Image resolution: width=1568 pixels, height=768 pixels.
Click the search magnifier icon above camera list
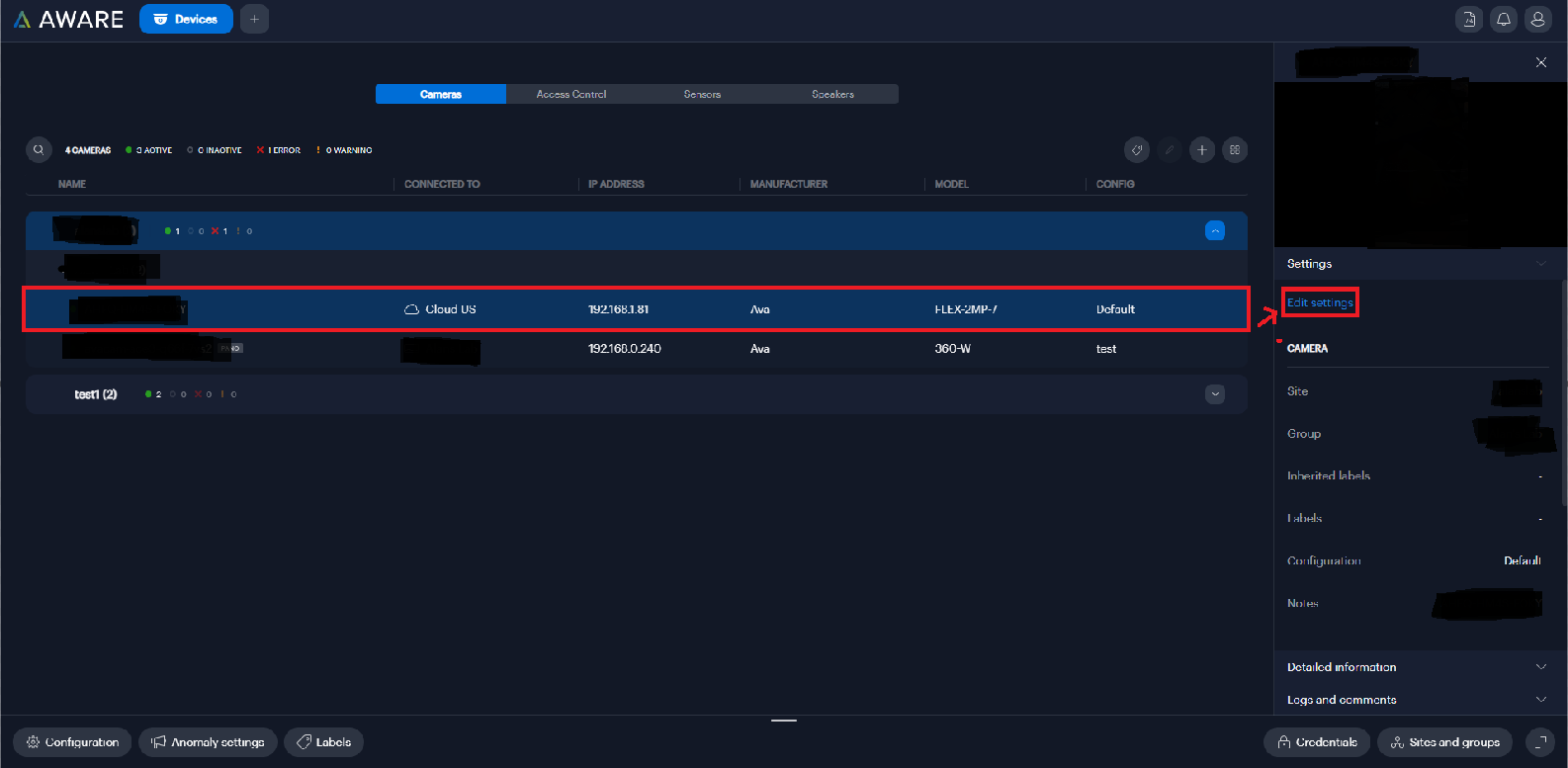point(39,150)
